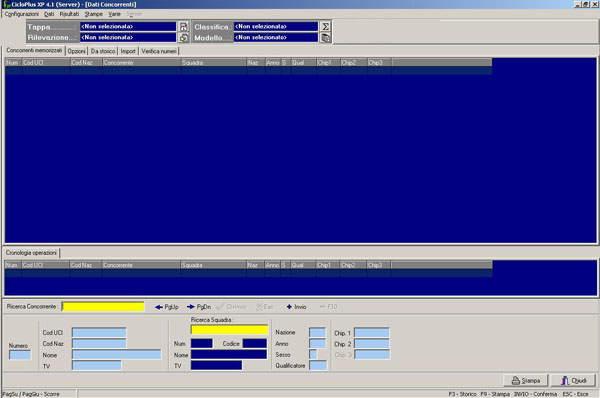The height and width of the screenshot is (398, 600).
Task: Select the Cronologia operazioni tab
Action: [31, 253]
